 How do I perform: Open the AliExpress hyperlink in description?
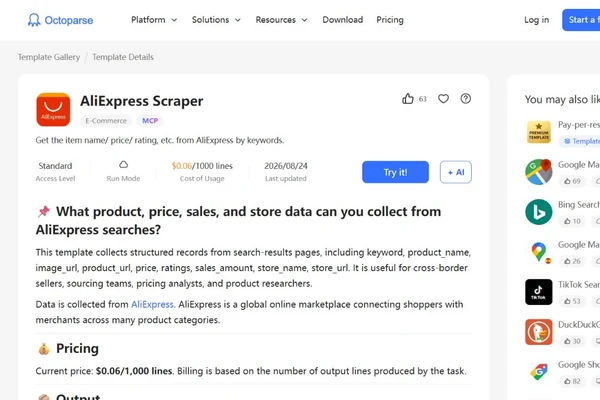[152, 304]
